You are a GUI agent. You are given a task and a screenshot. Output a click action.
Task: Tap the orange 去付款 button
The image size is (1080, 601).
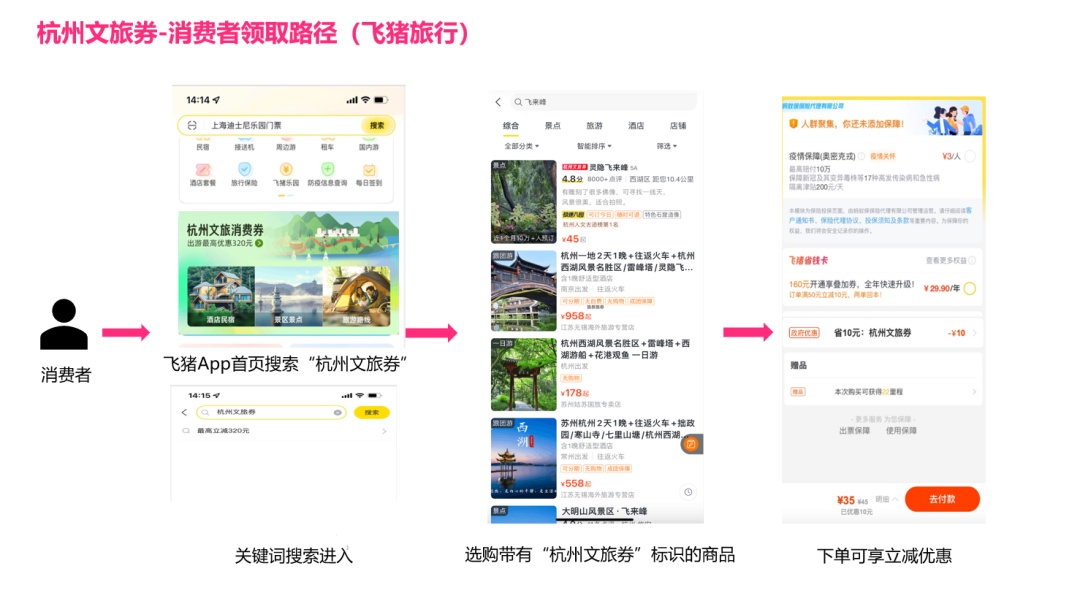(x=942, y=499)
